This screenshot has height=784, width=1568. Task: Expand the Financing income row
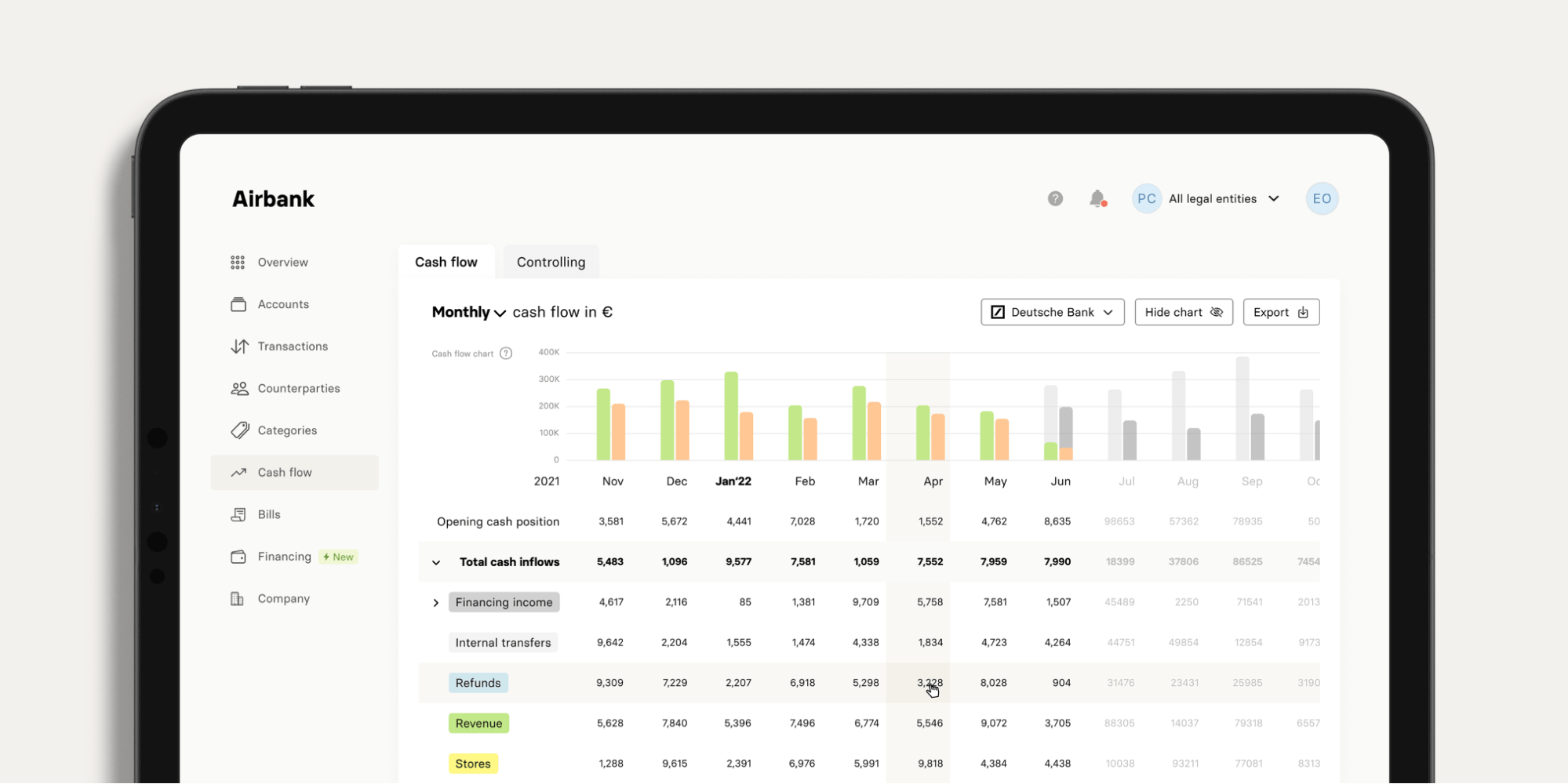436,603
